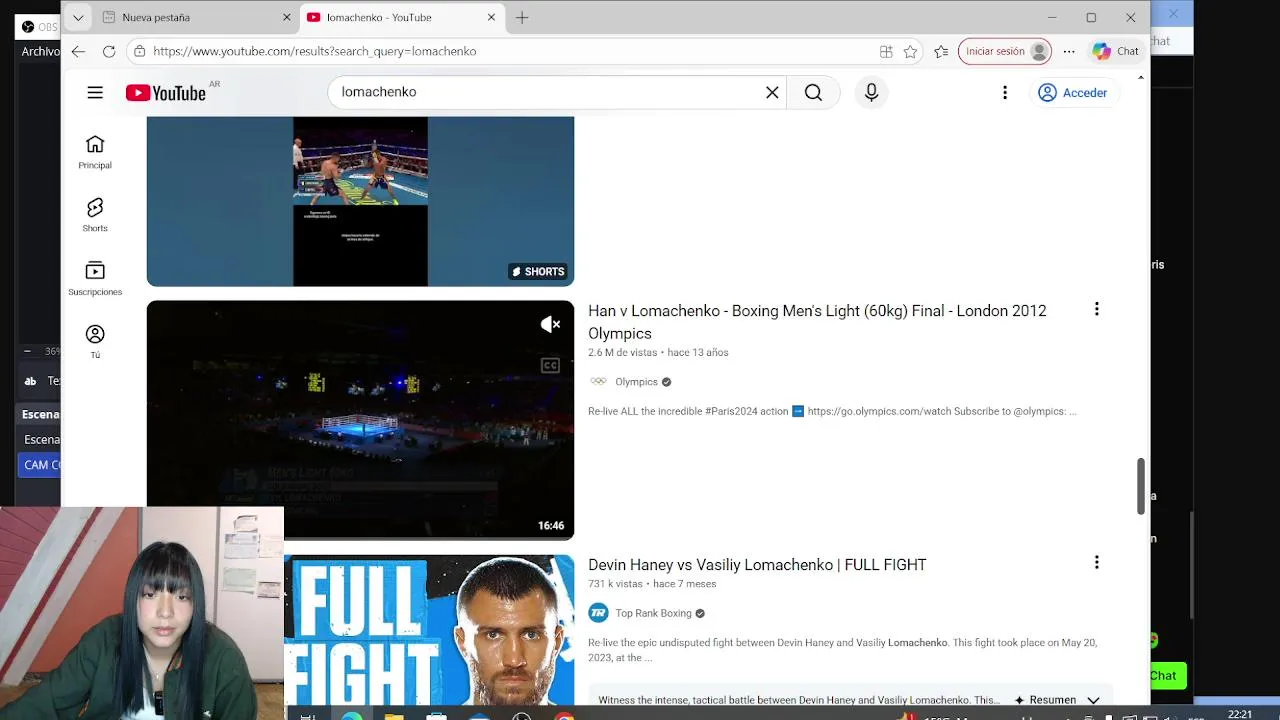Play the FULL FIGHT thumbnail
This screenshot has width=1280, height=720.
coord(429,630)
